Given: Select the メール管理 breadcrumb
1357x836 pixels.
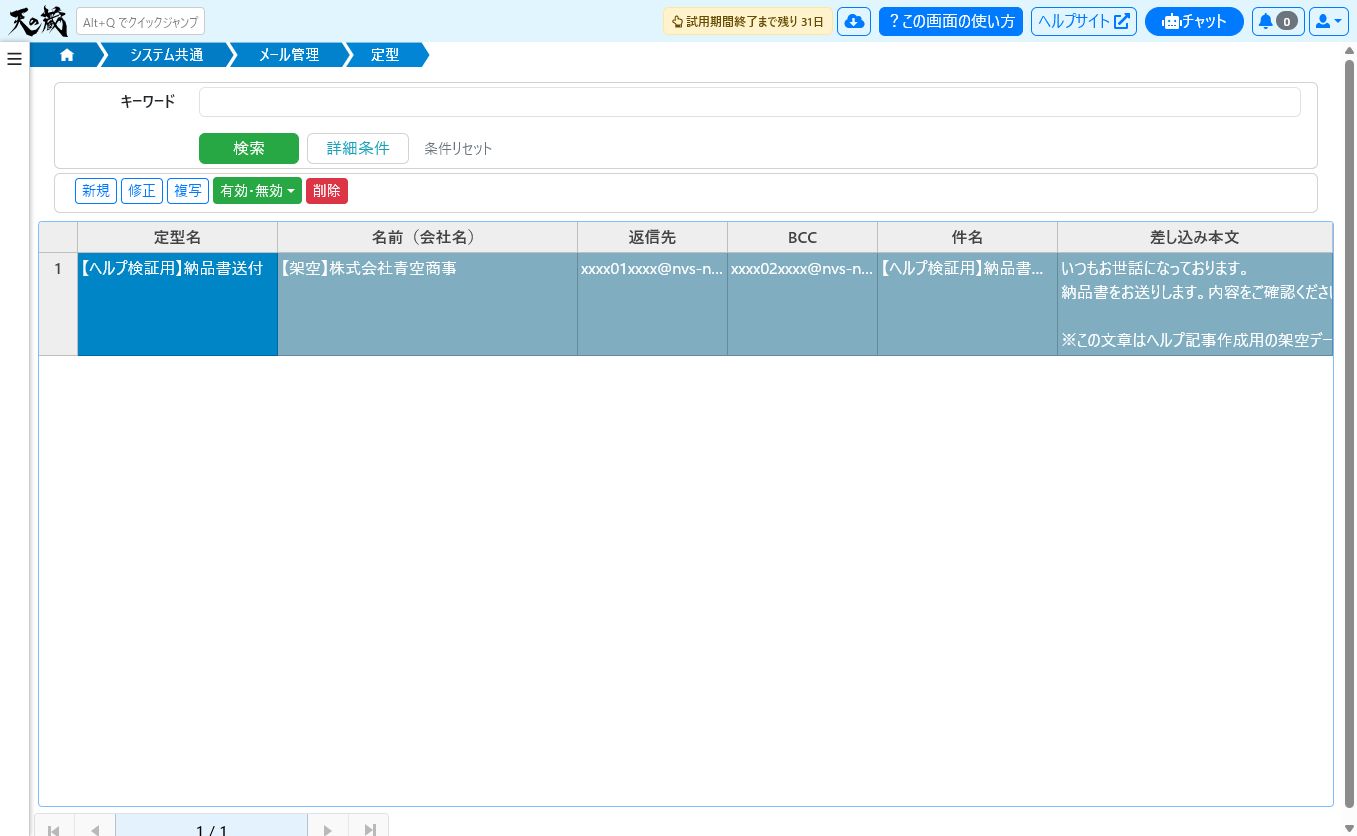Looking at the screenshot, I should click(x=289, y=55).
